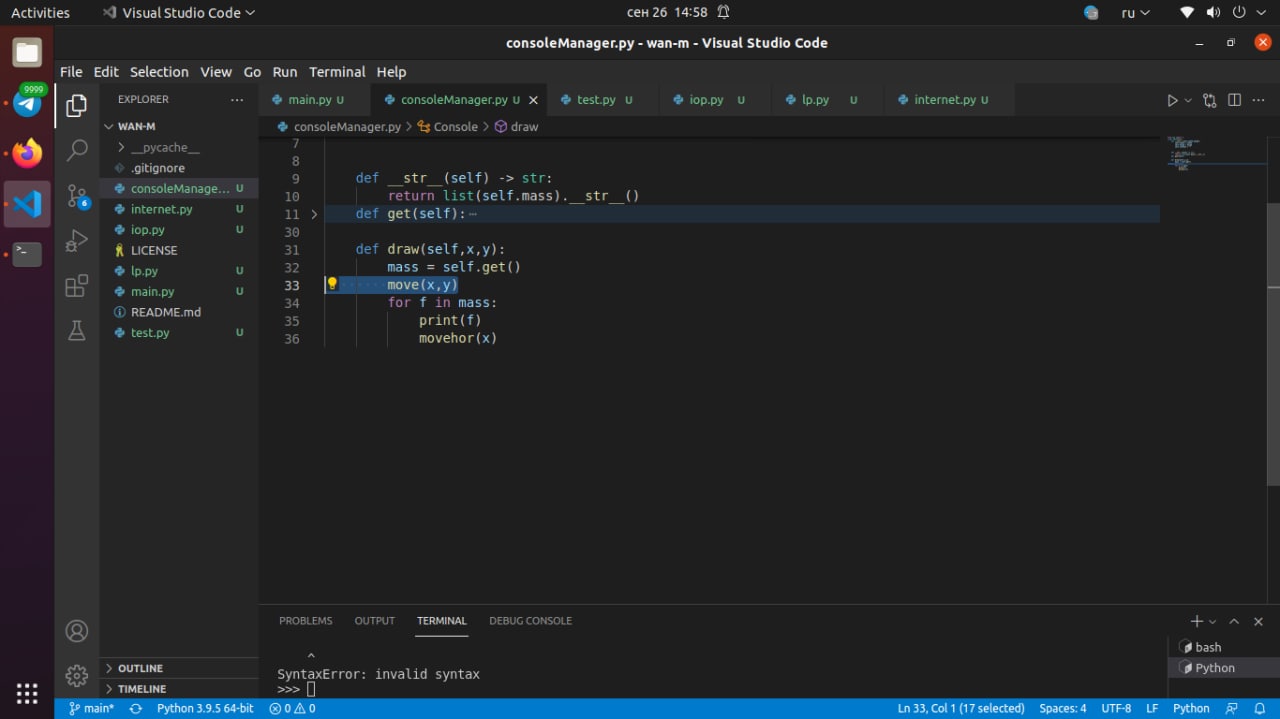Open the Run and Debug view
This screenshot has width=1280, height=719.
(x=77, y=241)
